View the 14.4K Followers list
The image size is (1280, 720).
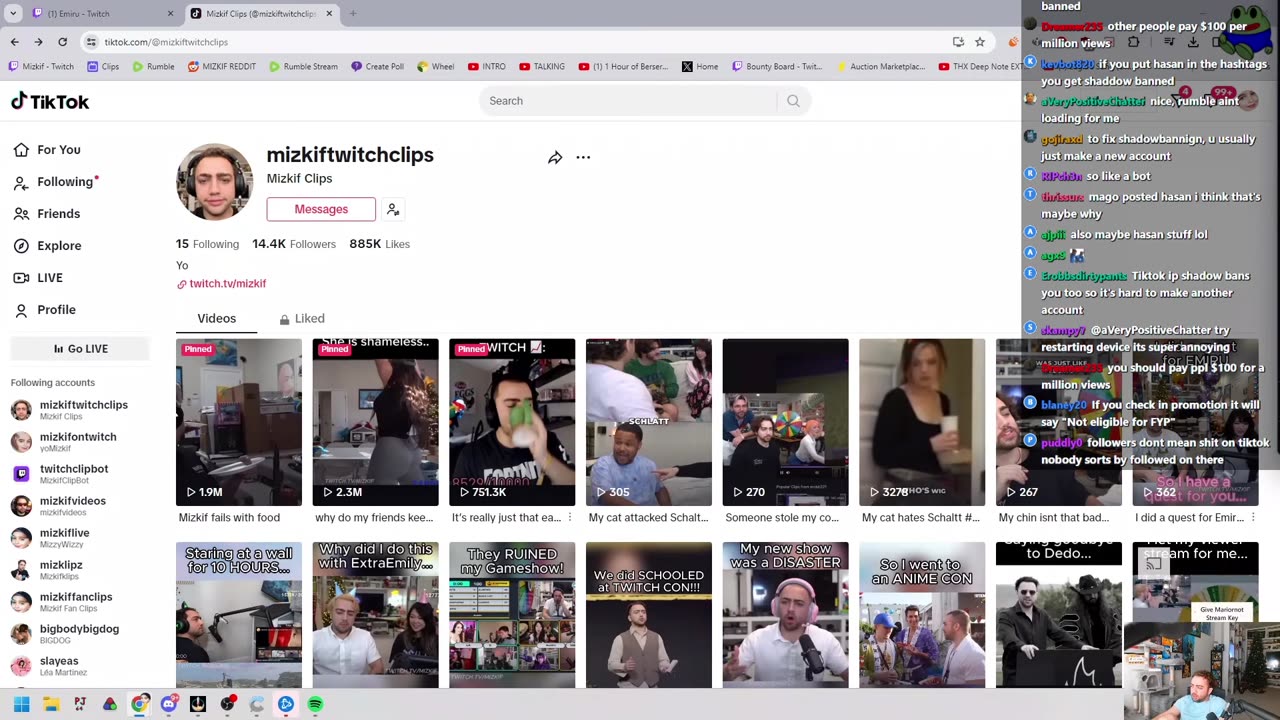coord(294,244)
